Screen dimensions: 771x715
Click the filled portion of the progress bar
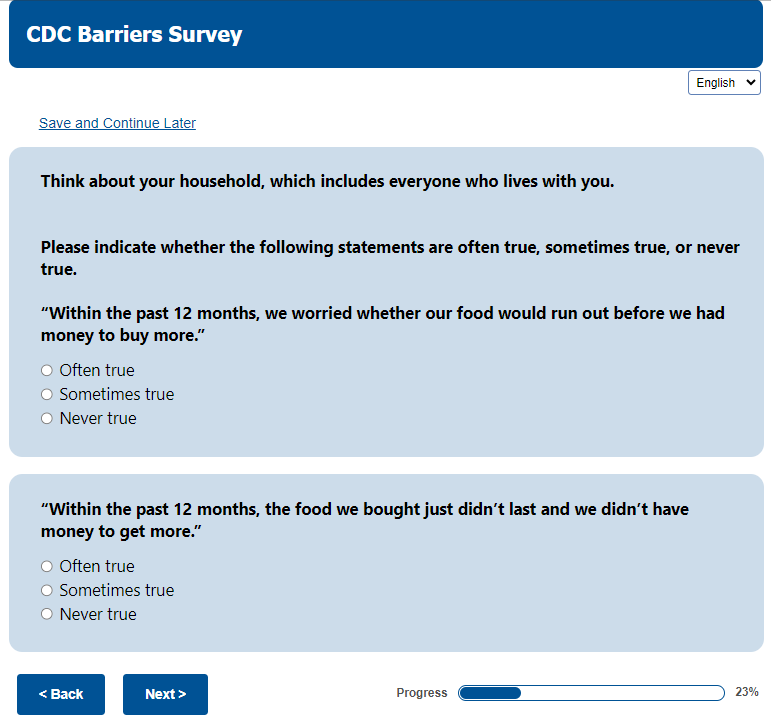(490, 693)
